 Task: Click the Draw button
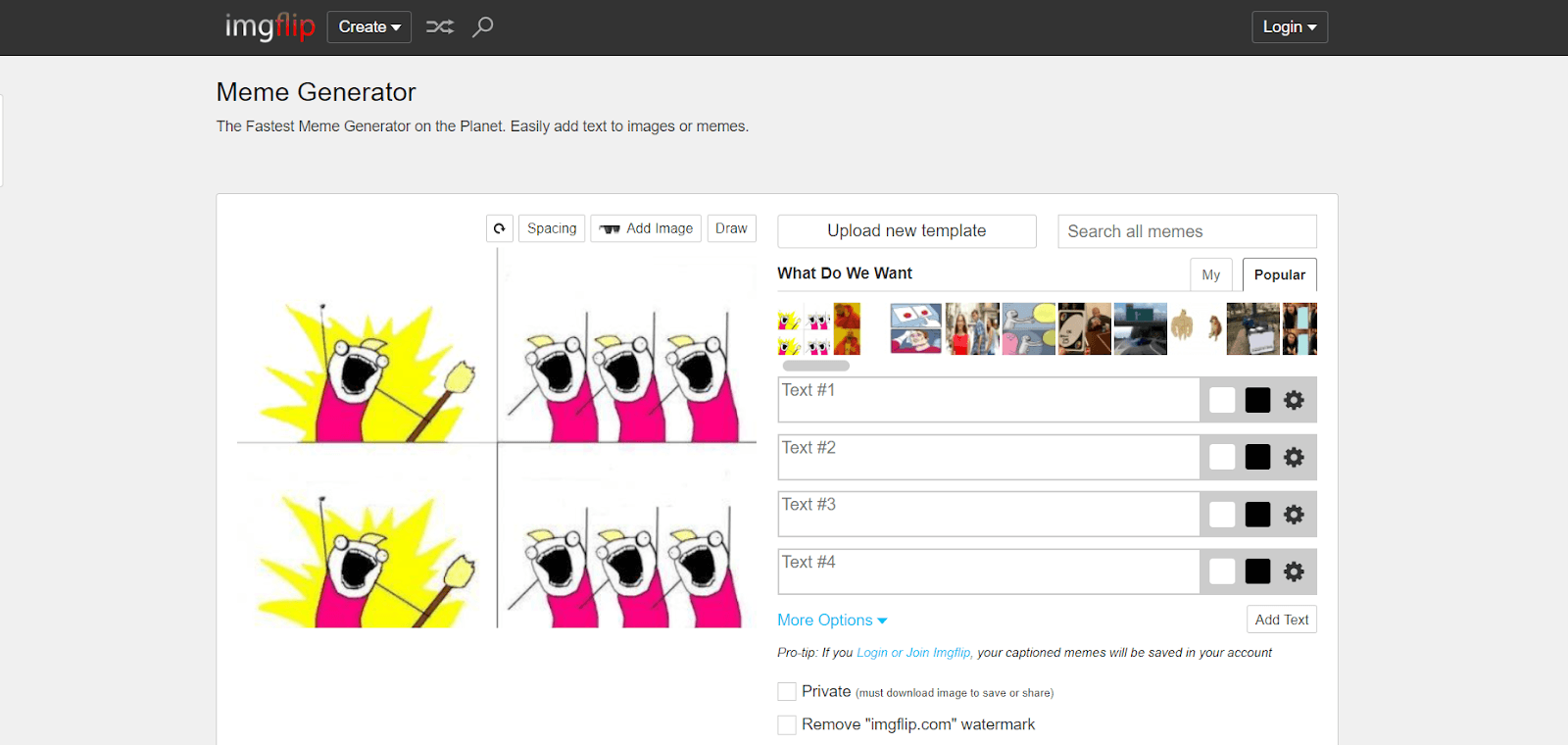731,228
